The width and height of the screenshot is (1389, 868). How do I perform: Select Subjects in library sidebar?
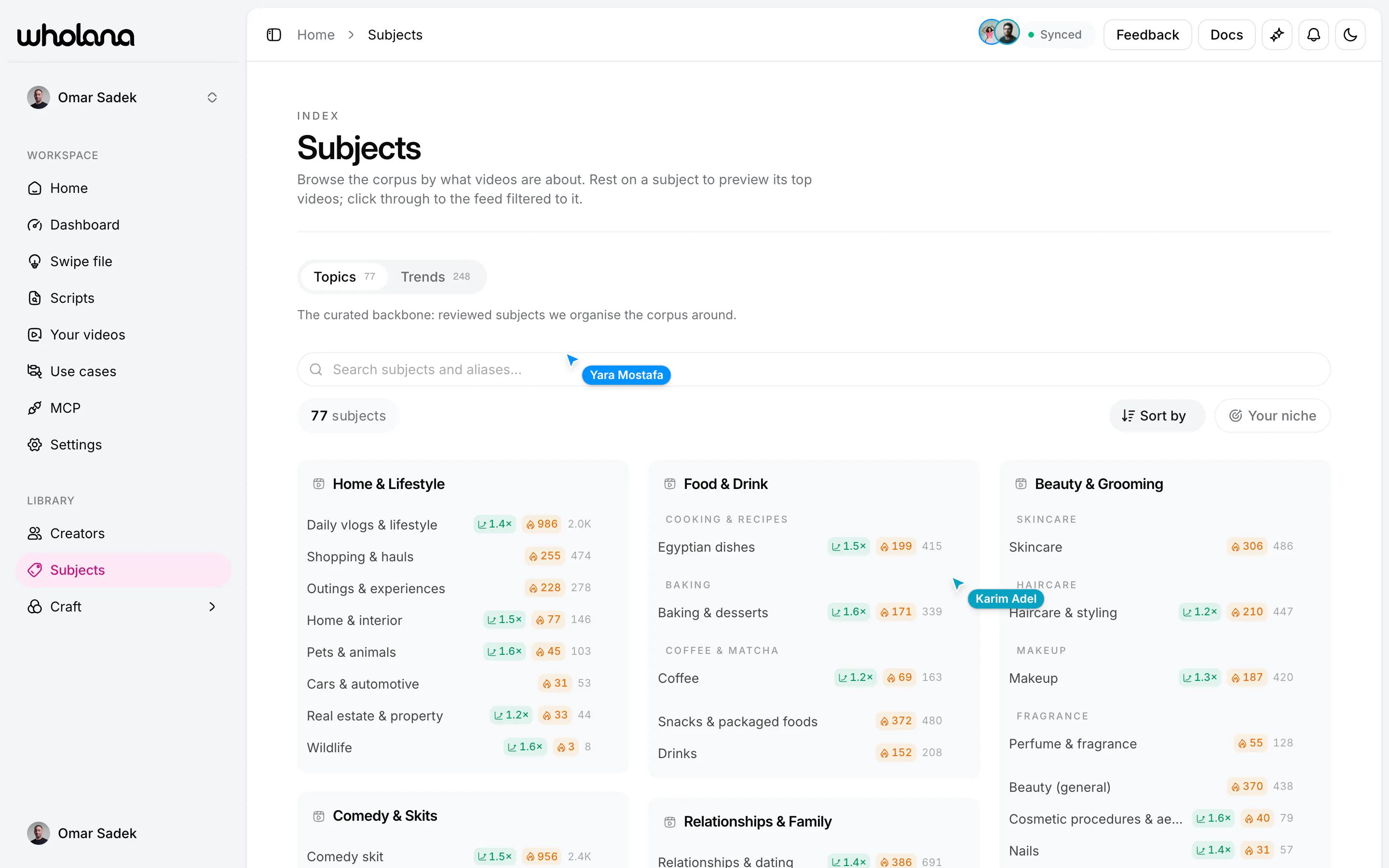(123, 570)
